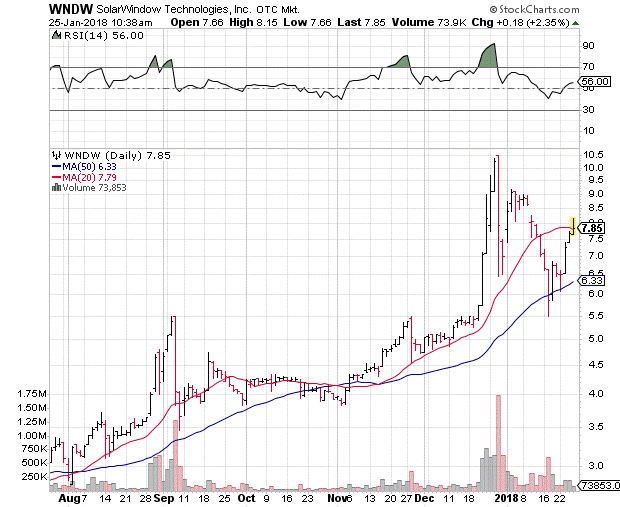Image resolution: width=620 pixels, height=507 pixels.
Task: Click the Last 7.85 value in header
Action: click(x=361, y=23)
